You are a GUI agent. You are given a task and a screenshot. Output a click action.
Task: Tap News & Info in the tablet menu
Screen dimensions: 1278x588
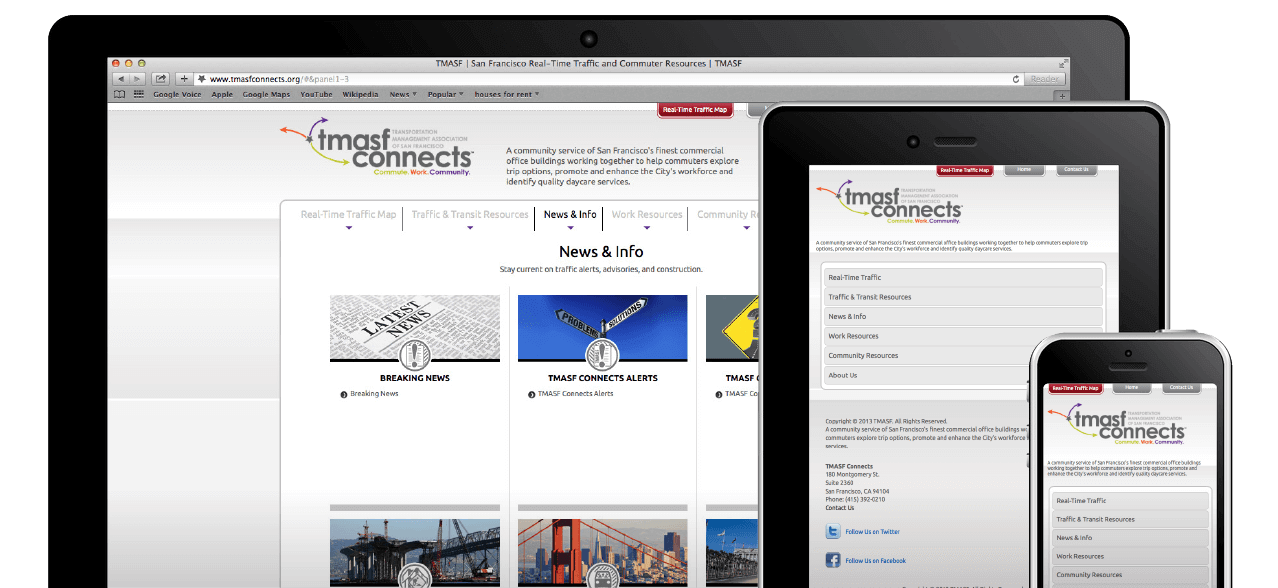[x=963, y=317]
